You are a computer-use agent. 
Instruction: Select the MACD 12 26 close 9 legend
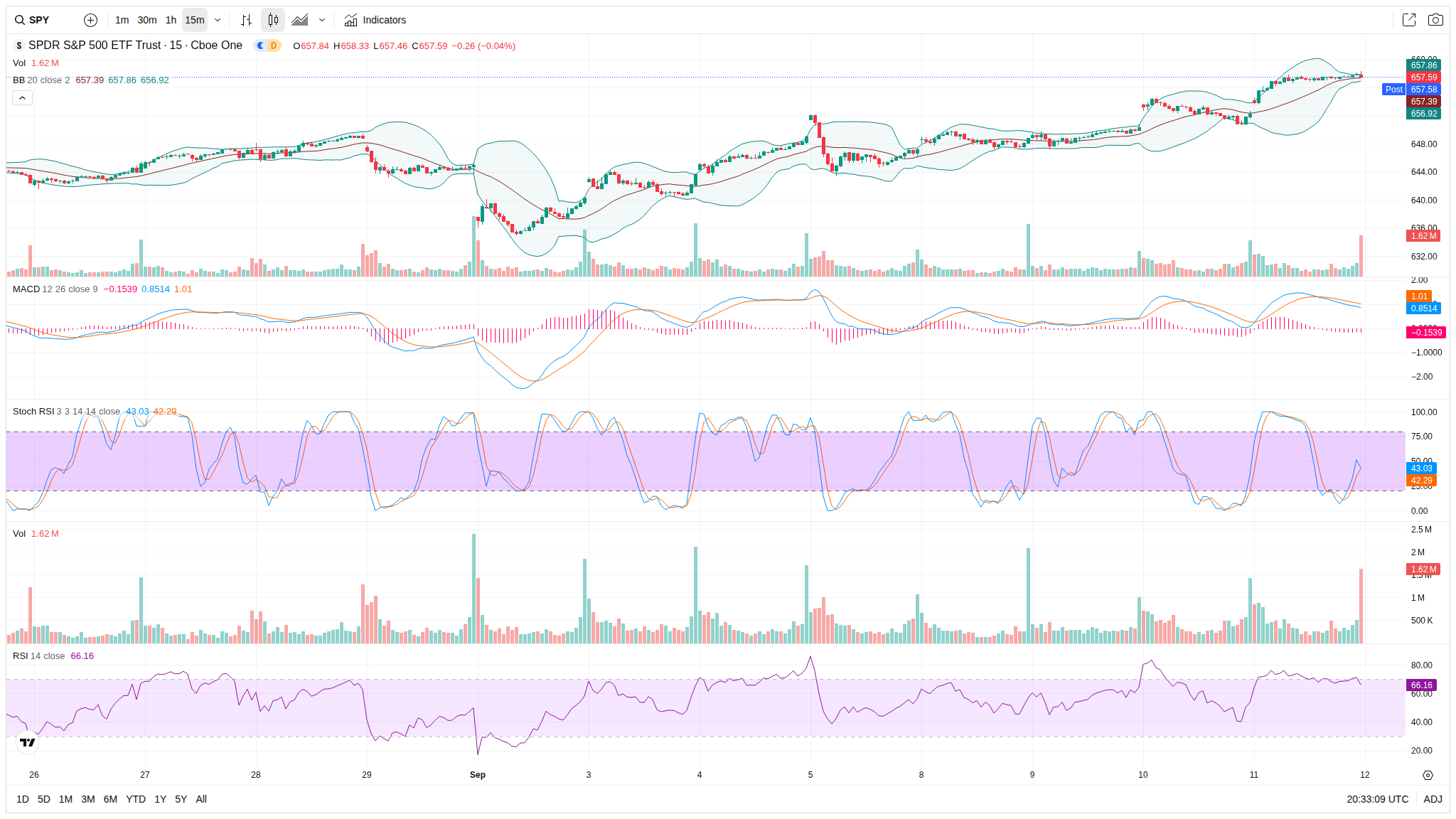[55, 289]
